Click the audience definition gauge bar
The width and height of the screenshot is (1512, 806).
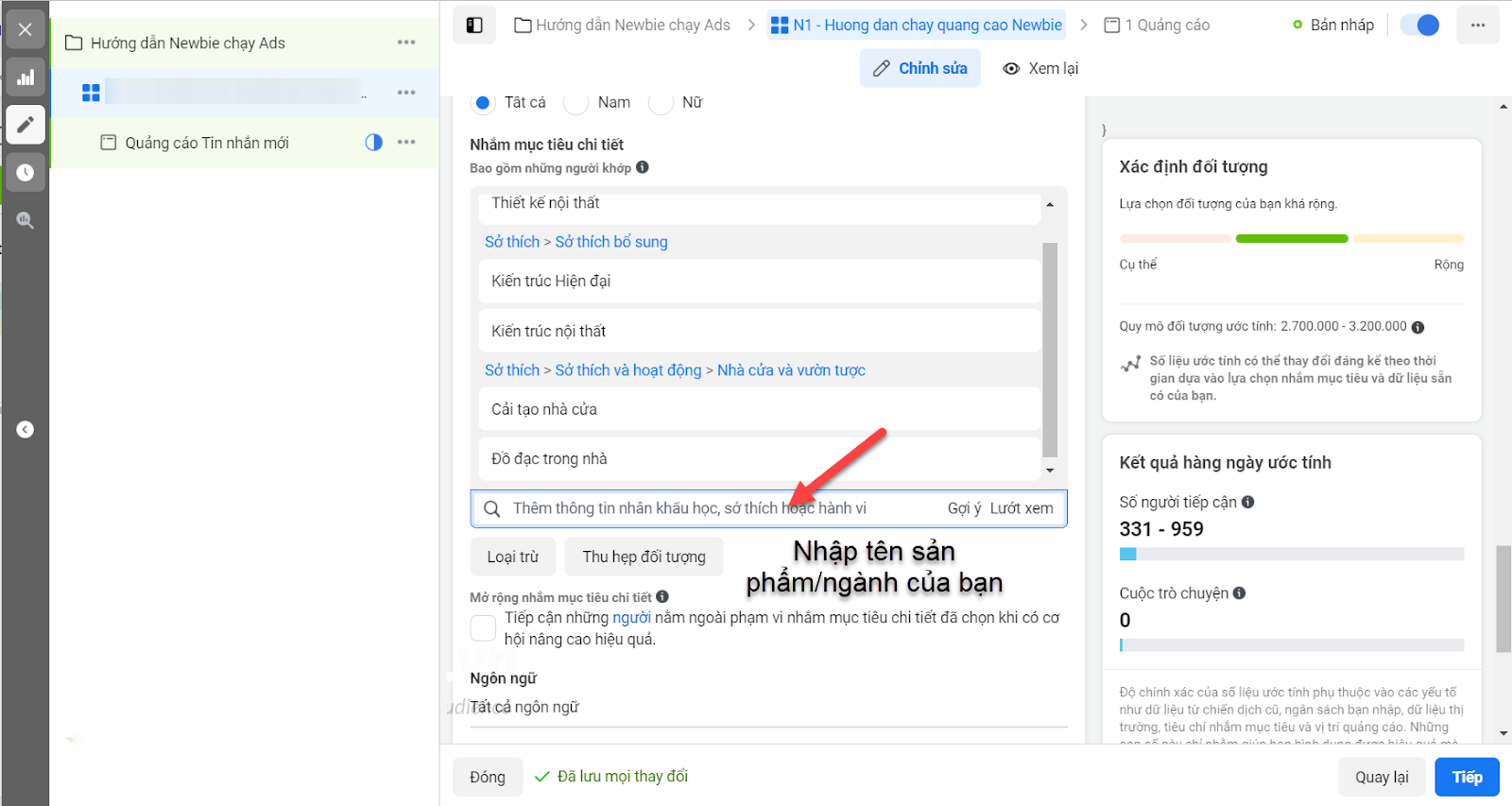(1292, 239)
